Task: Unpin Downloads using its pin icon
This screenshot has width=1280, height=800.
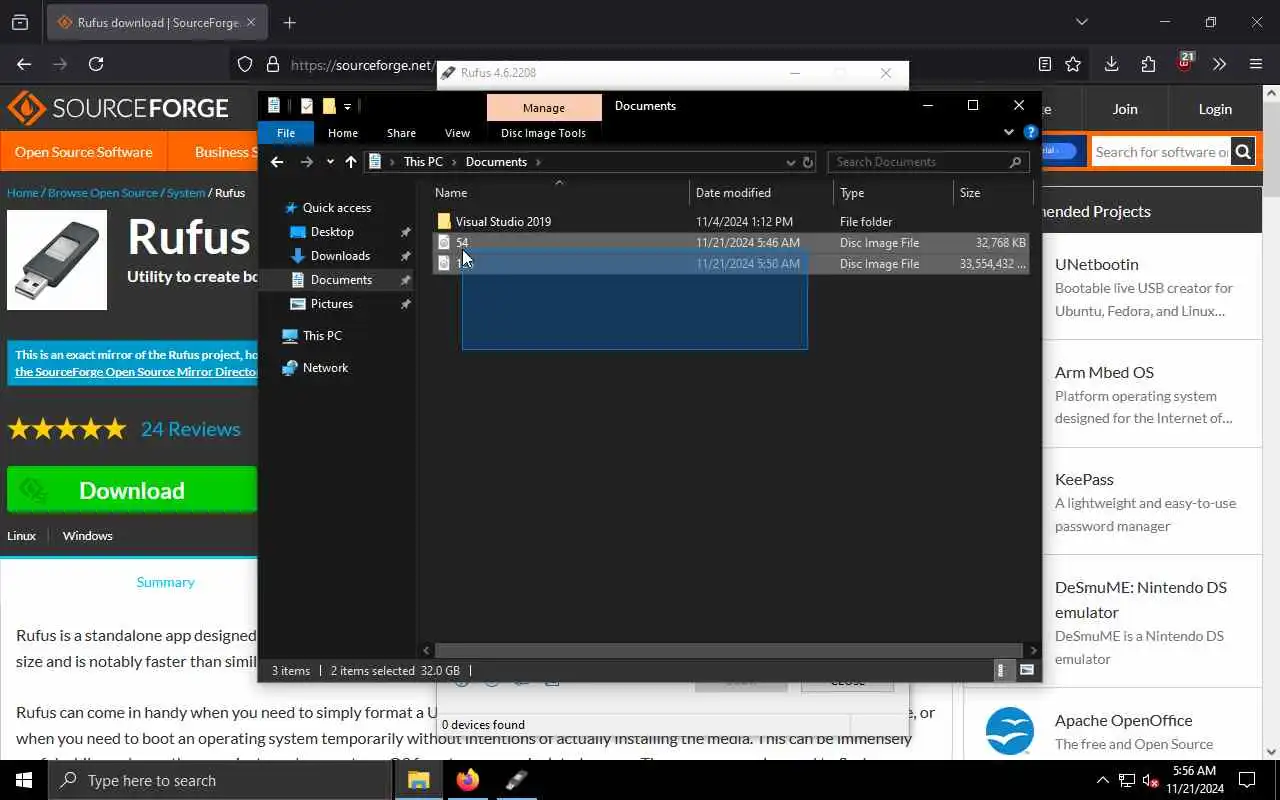Action: (405, 256)
